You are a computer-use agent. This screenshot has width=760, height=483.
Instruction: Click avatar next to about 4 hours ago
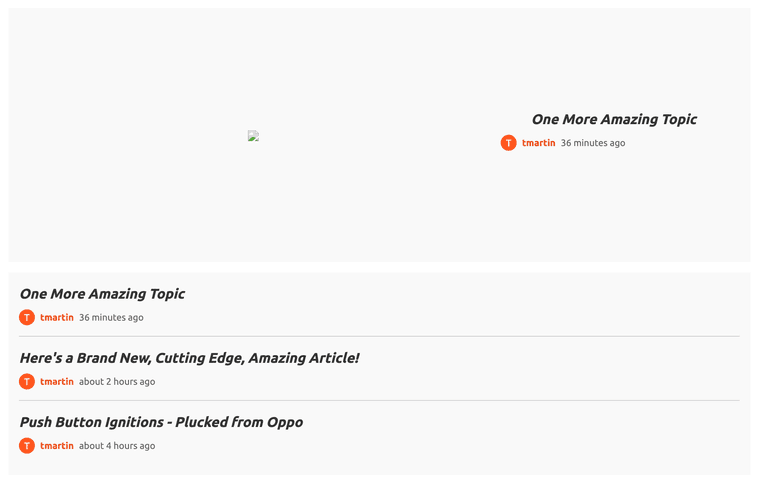click(27, 446)
